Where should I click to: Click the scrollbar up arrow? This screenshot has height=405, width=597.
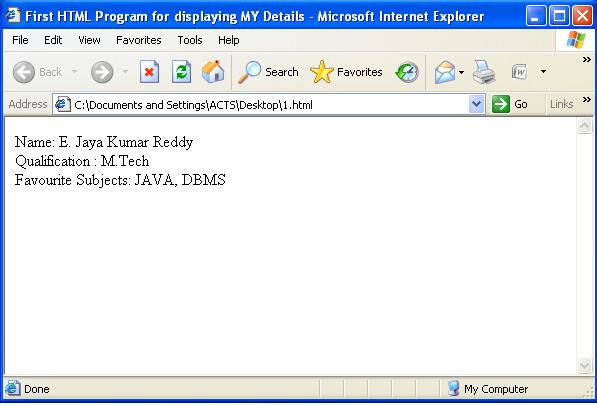[584, 126]
